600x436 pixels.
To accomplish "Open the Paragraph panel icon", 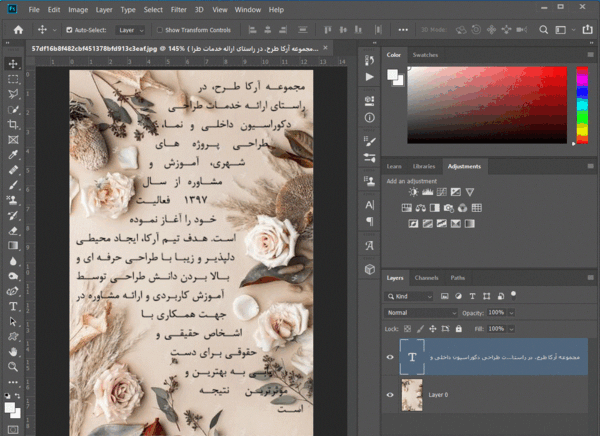I will (x=369, y=221).
